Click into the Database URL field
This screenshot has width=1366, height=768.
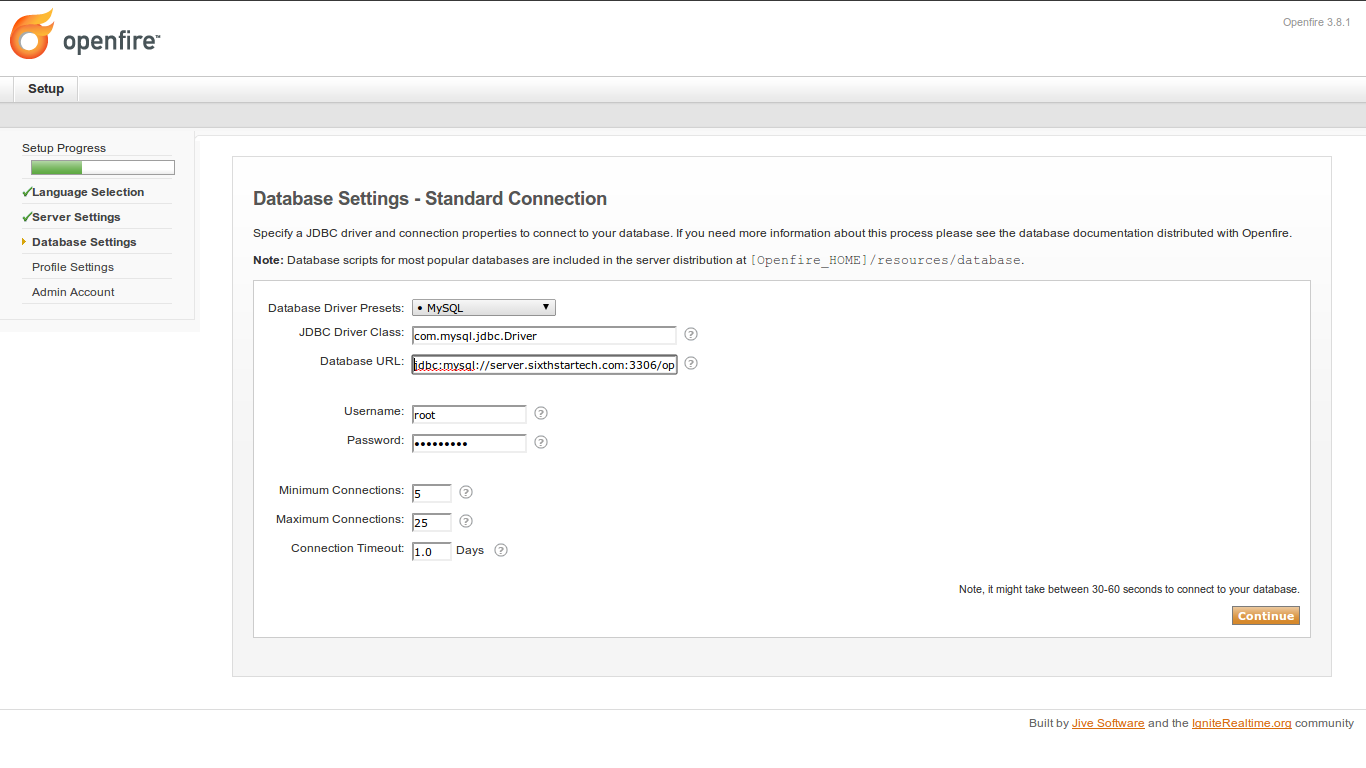coord(544,365)
